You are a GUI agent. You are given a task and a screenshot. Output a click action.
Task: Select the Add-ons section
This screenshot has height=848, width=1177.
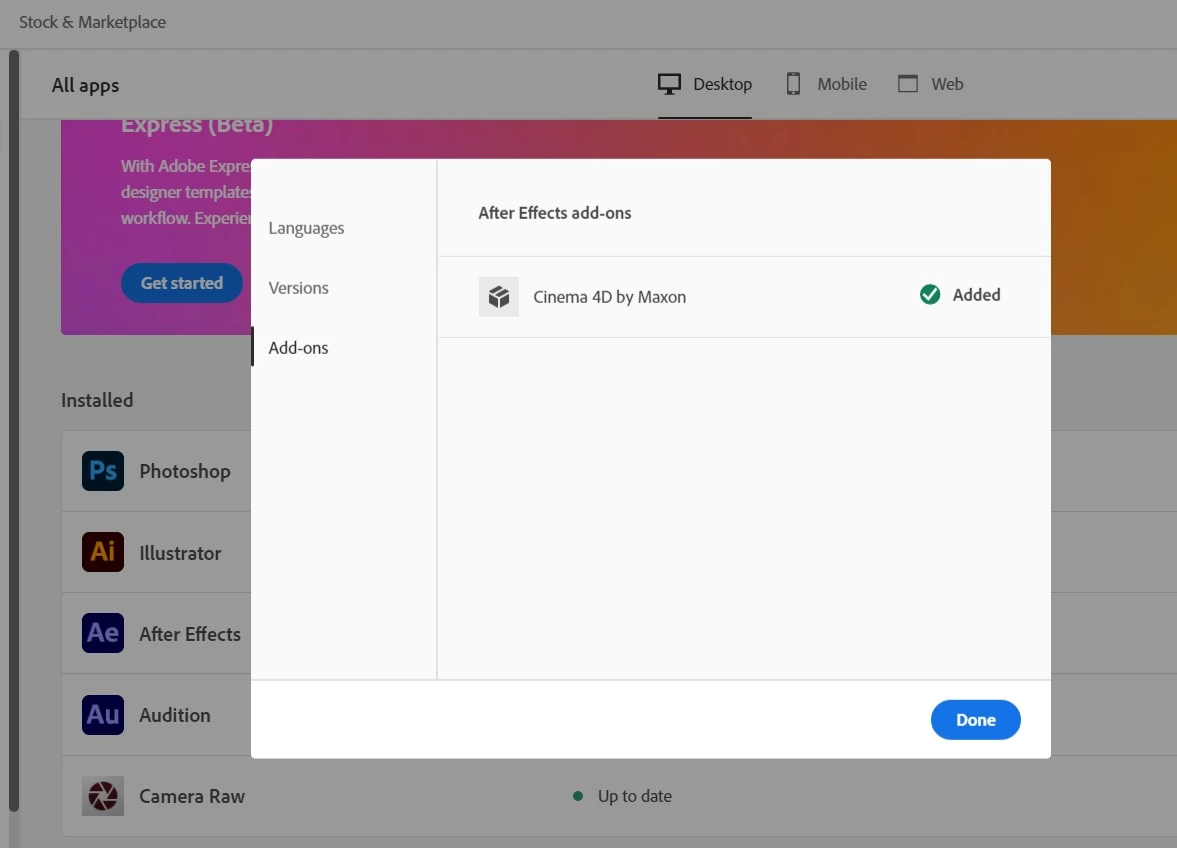(x=299, y=348)
